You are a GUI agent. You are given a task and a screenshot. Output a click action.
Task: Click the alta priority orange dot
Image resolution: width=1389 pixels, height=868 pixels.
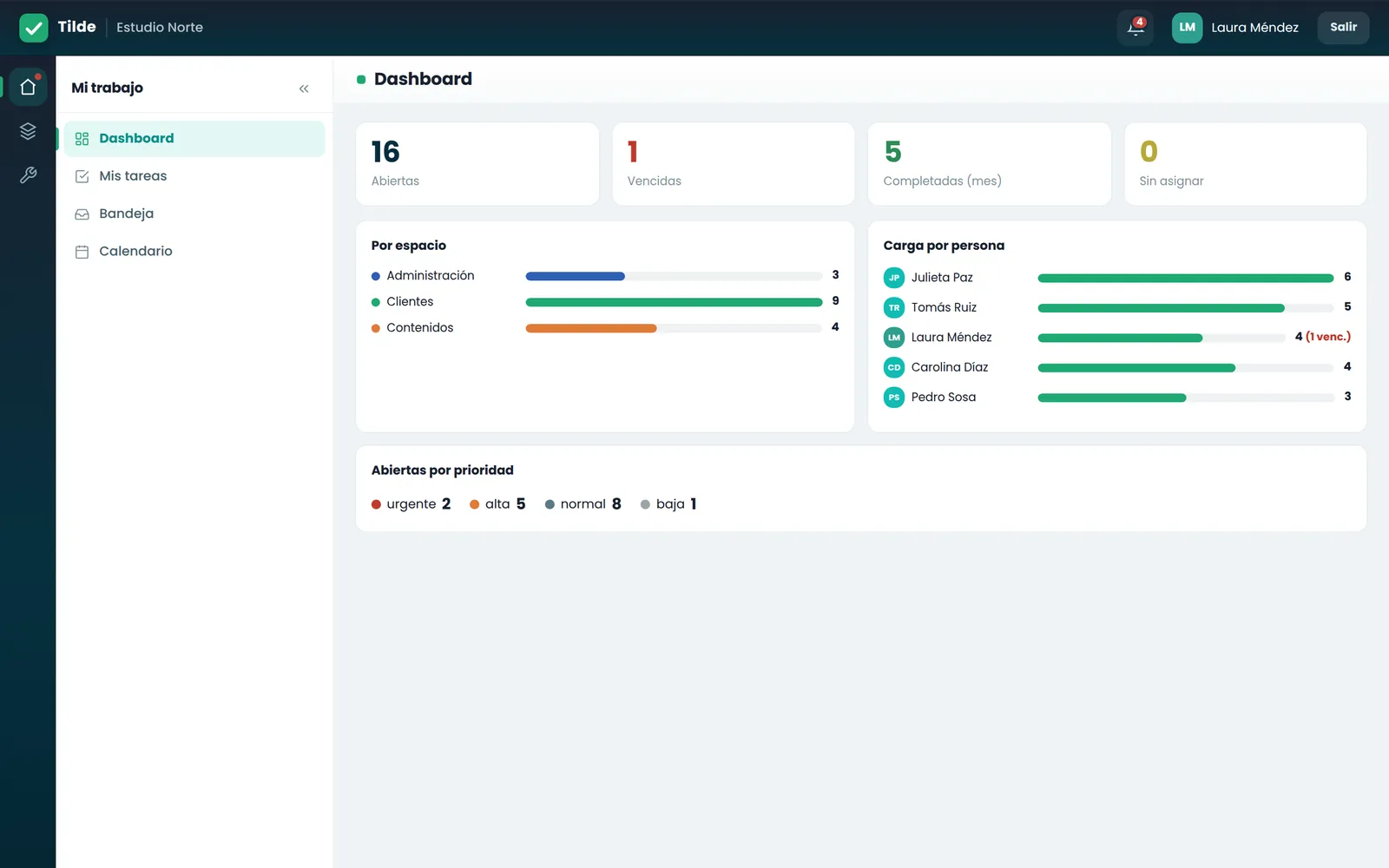pos(475,504)
